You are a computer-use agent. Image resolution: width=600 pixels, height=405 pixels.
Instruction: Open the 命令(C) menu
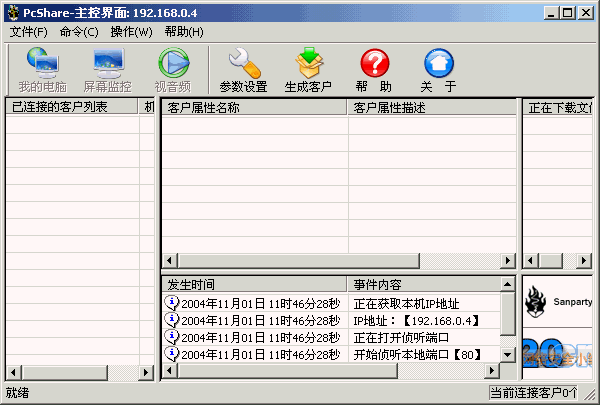[x=79, y=32]
